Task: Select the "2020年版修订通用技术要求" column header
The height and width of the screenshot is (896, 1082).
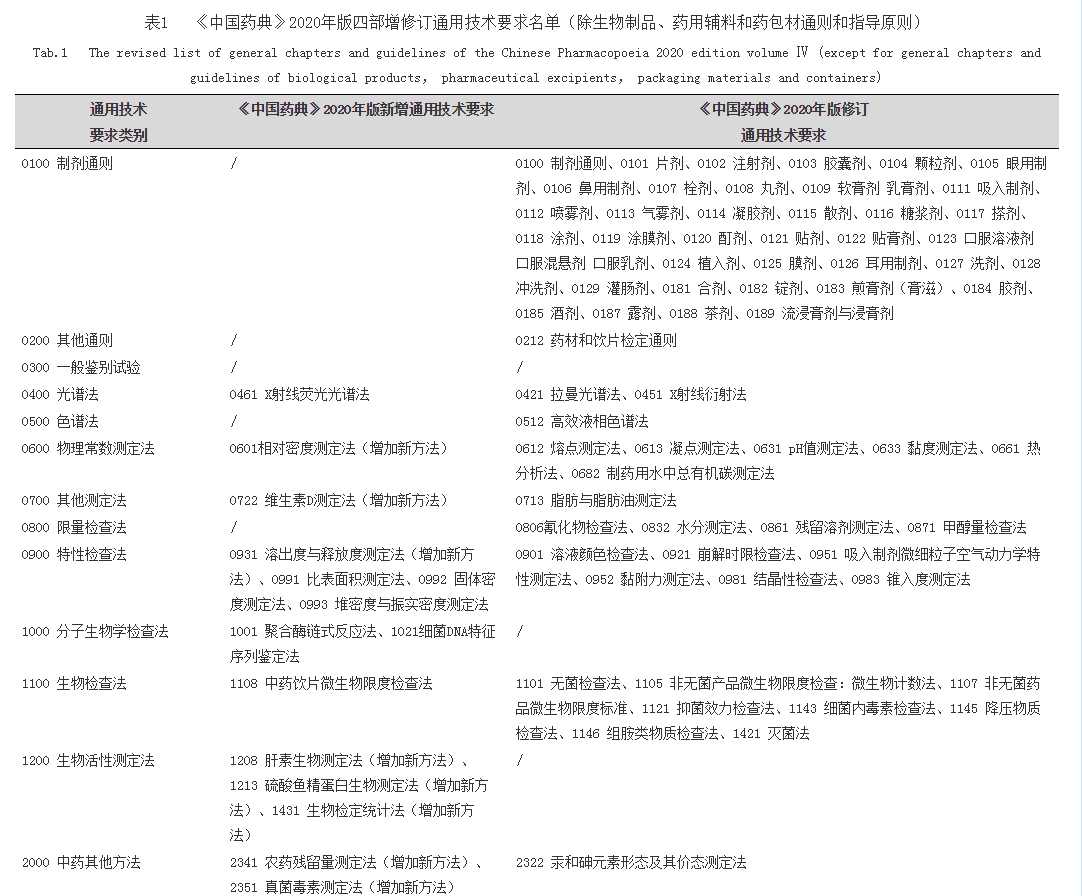Action: 782,122
